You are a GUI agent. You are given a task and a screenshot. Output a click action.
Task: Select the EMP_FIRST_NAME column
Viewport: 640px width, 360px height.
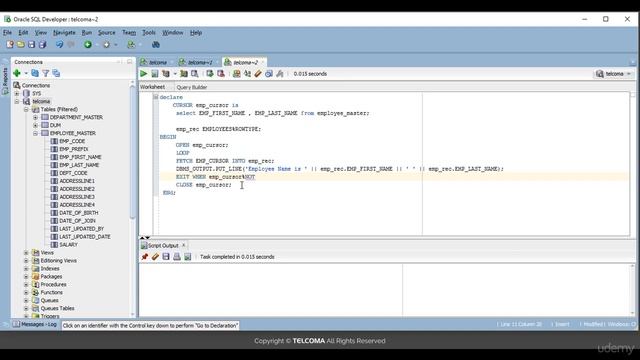(x=80, y=157)
